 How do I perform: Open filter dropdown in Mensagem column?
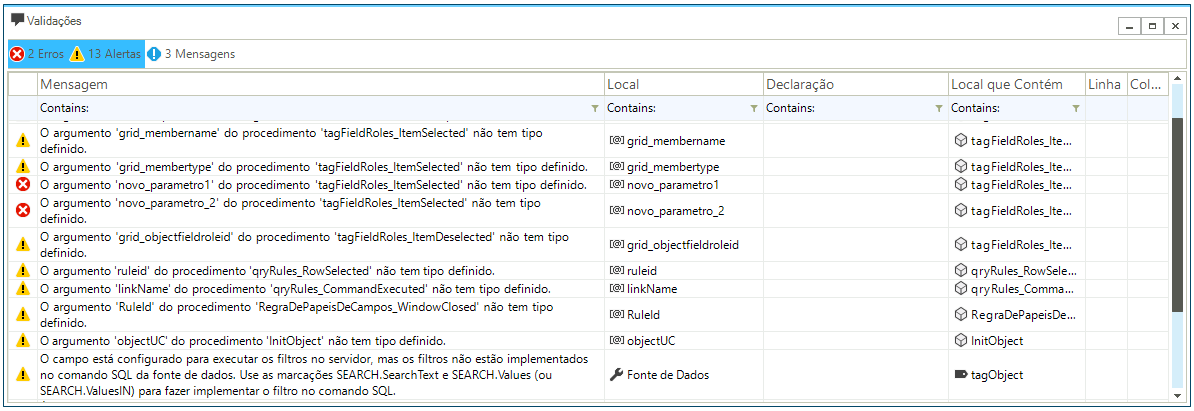(595, 108)
